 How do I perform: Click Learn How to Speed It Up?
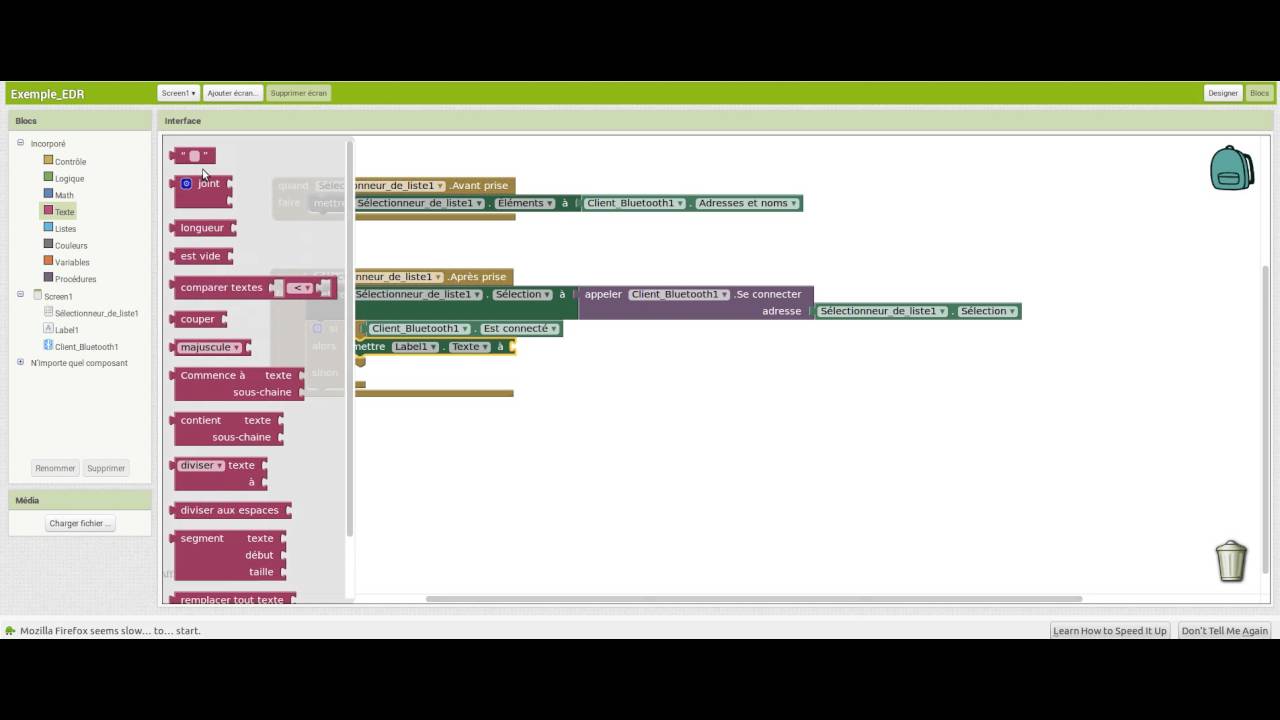[x=1110, y=631]
